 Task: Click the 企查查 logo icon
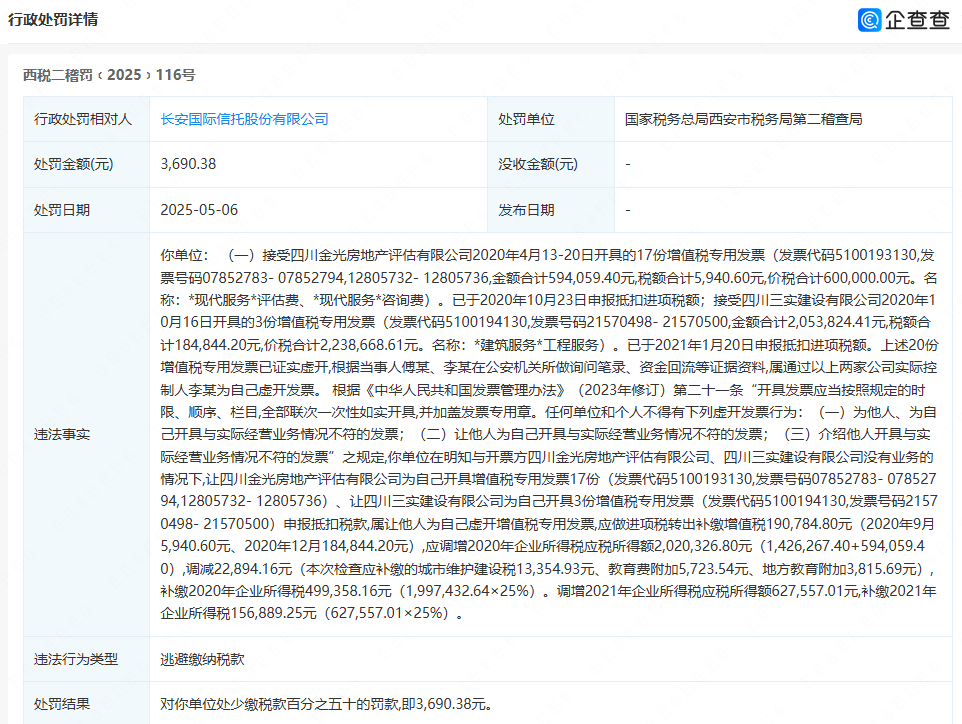point(869,20)
